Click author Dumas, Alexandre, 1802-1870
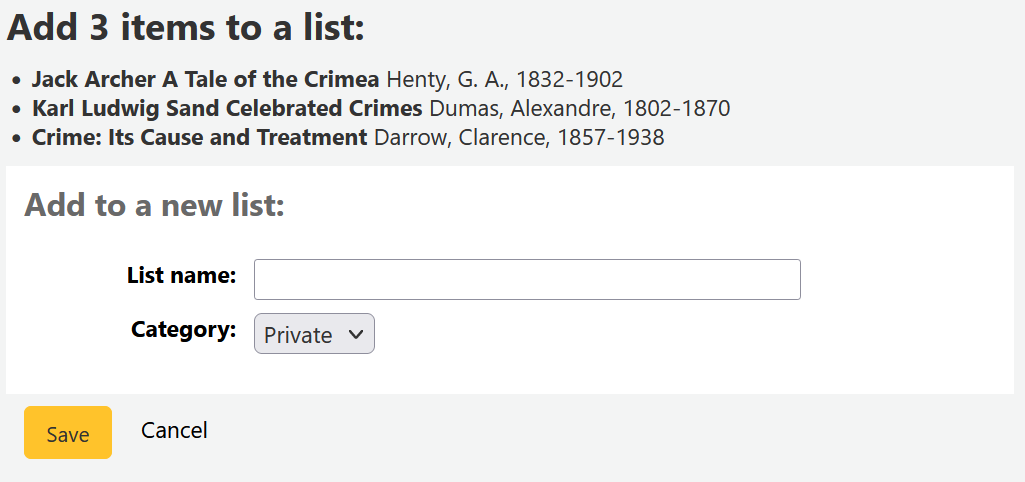The image size is (1025, 482). tap(580, 109)
